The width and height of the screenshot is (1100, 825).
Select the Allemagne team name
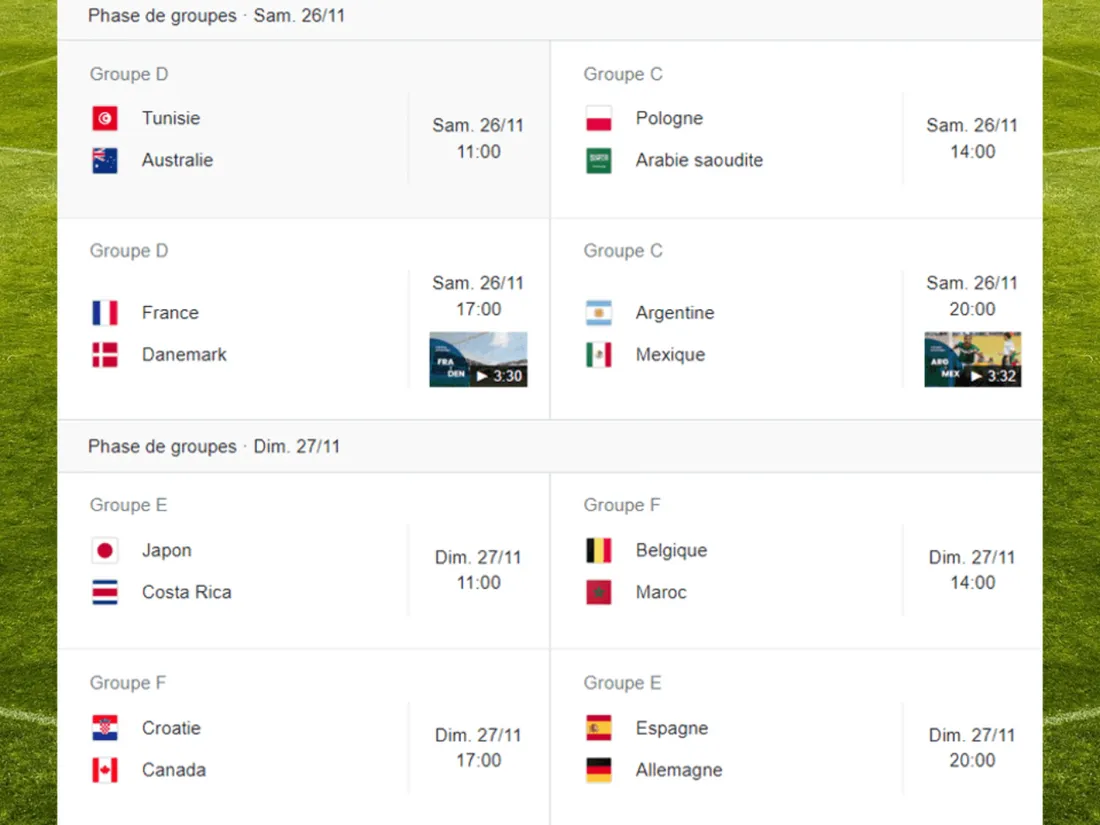(679, 770)
